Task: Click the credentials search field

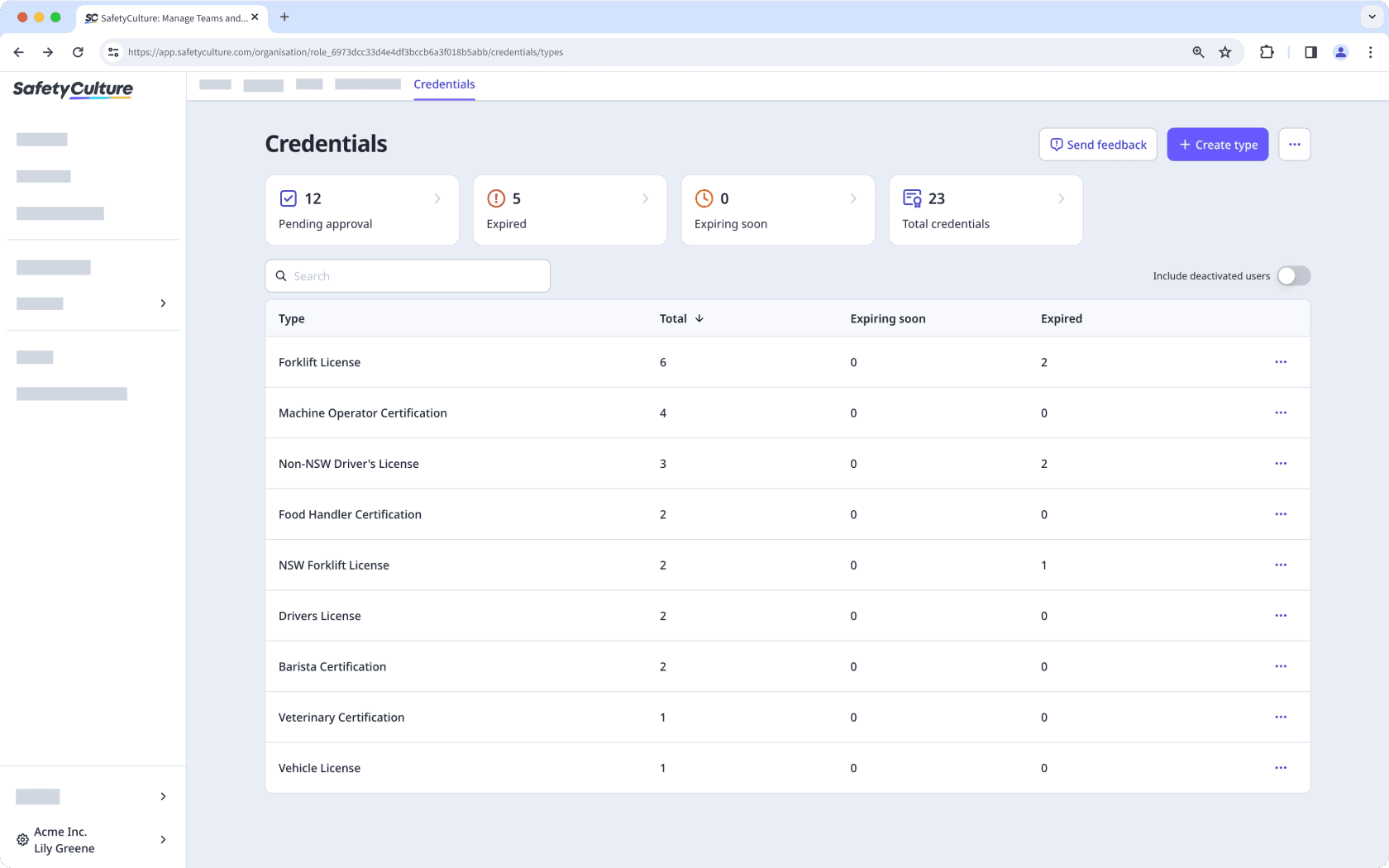Action: (407, 275)
